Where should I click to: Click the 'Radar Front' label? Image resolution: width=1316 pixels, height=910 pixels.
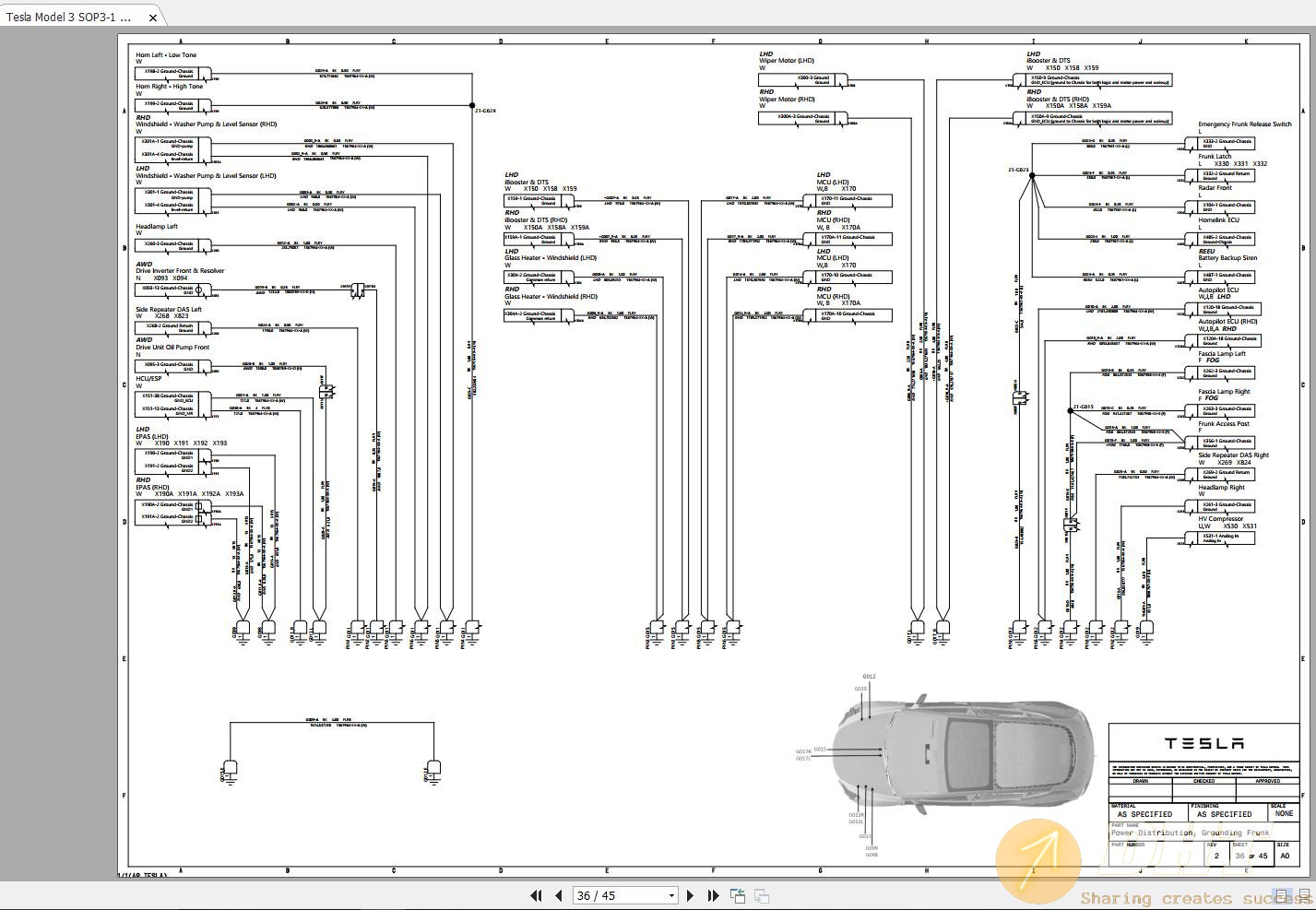click(1215, 188)
